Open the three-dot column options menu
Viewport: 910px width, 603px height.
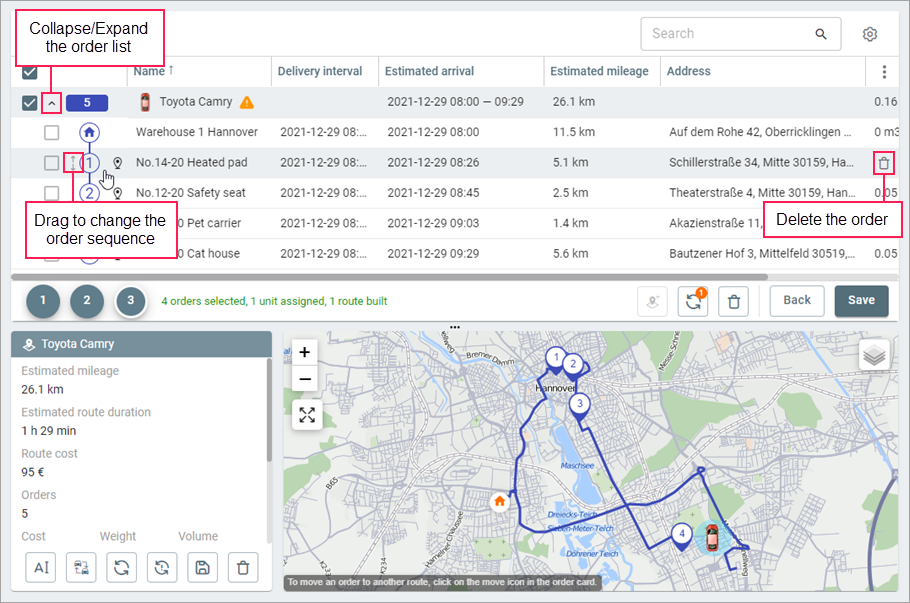883,72
